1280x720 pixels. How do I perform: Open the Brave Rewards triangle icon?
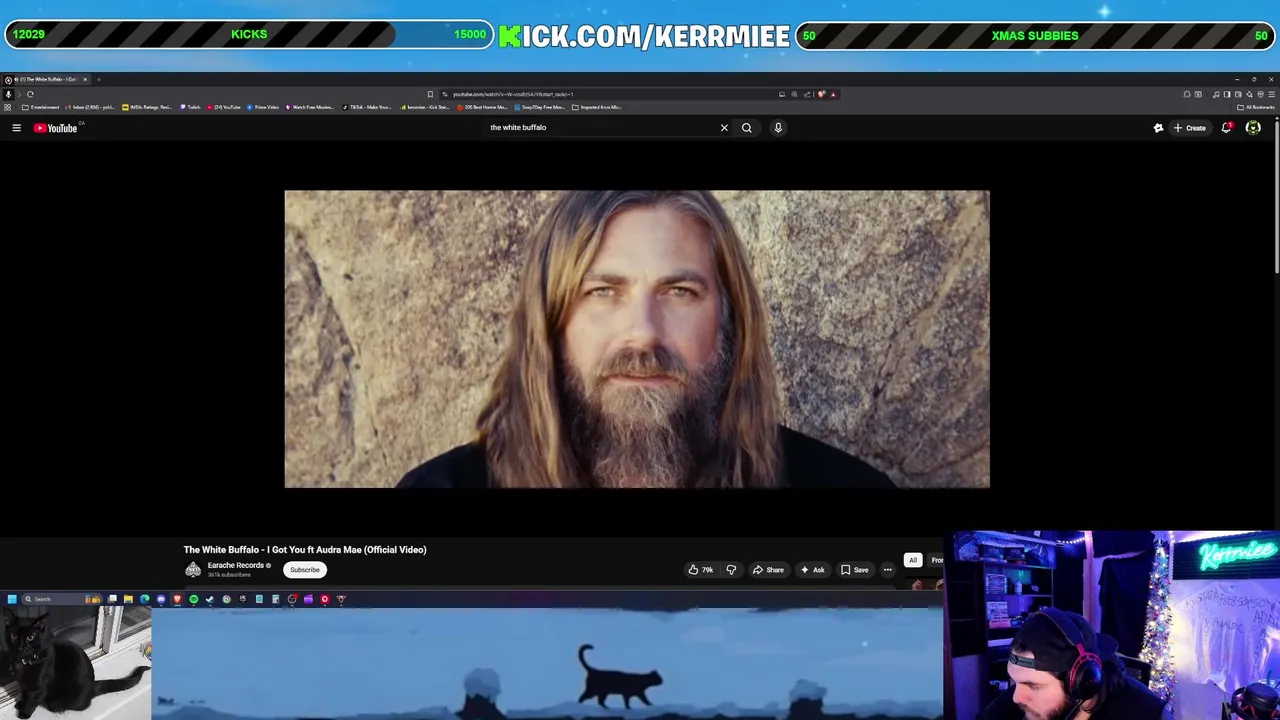pyautogui.click(x=833, y=94)
